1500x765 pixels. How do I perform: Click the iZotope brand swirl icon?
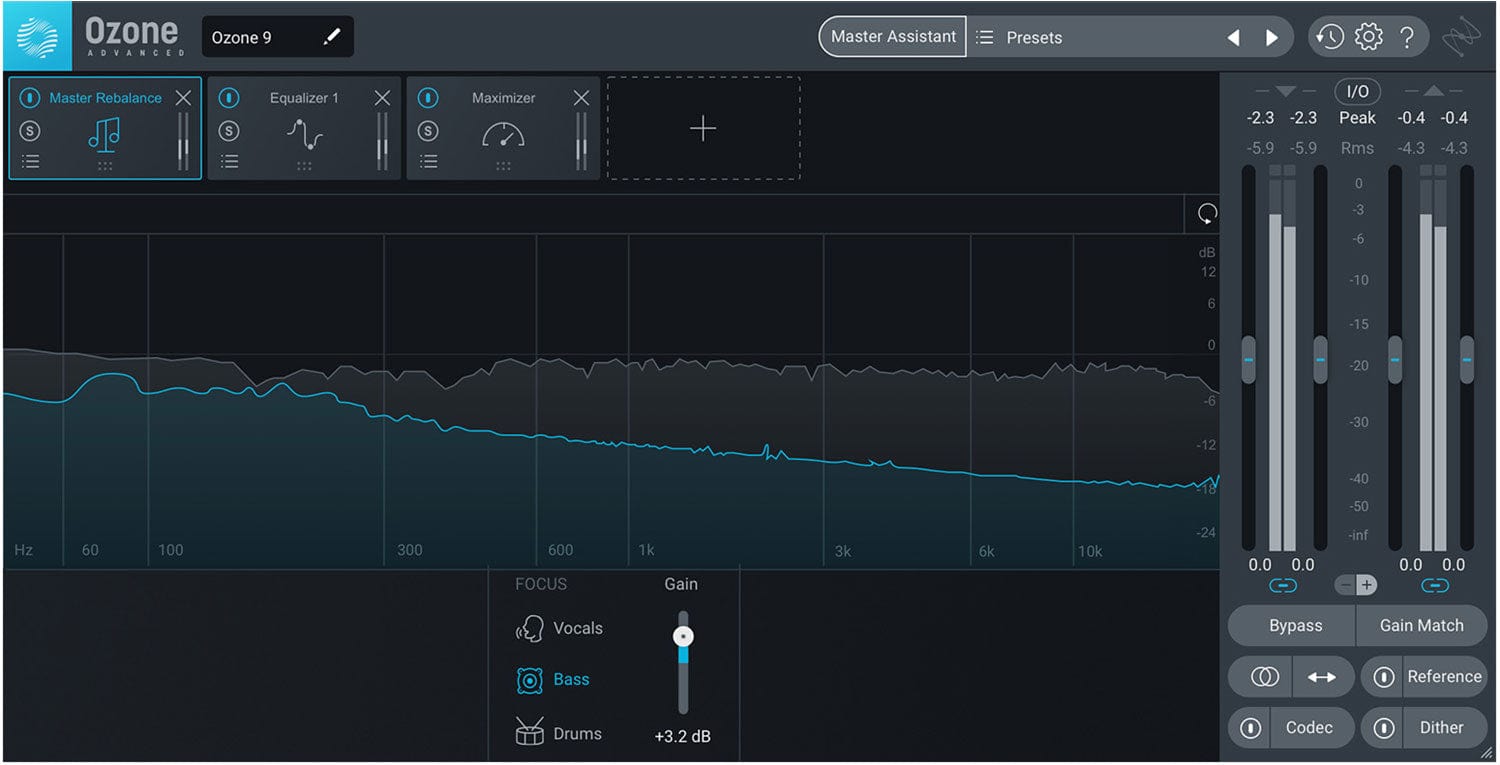(x=1463, y=37)
